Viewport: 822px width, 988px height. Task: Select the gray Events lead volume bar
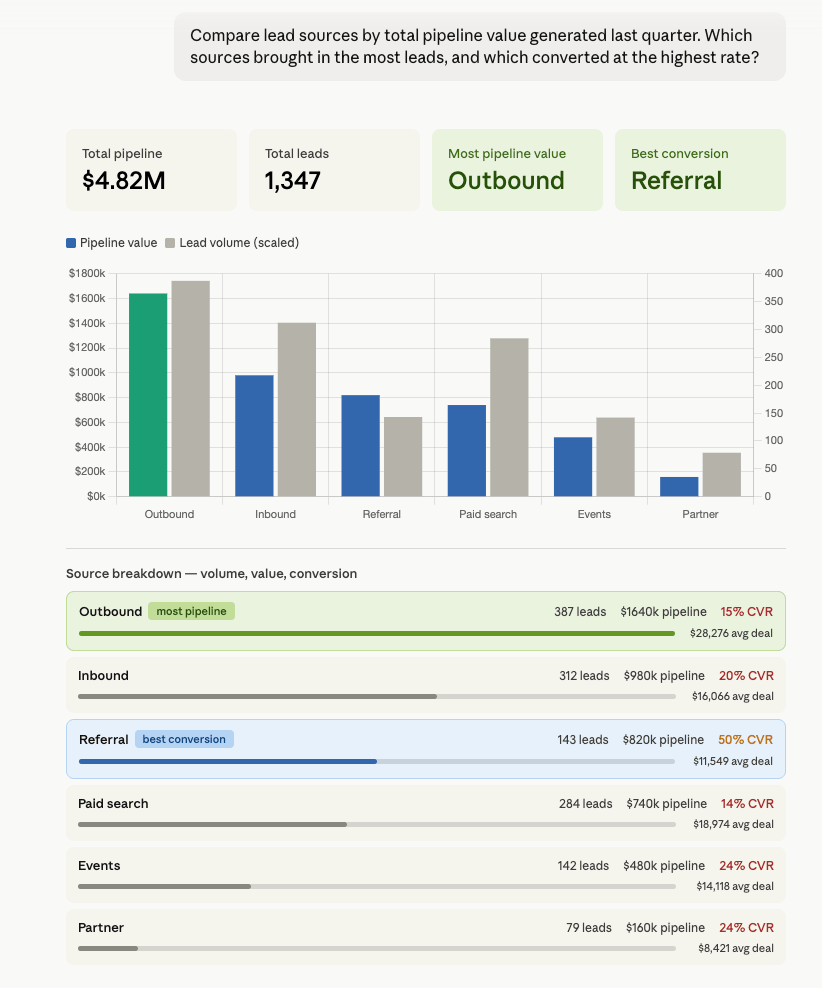point(615,457)
